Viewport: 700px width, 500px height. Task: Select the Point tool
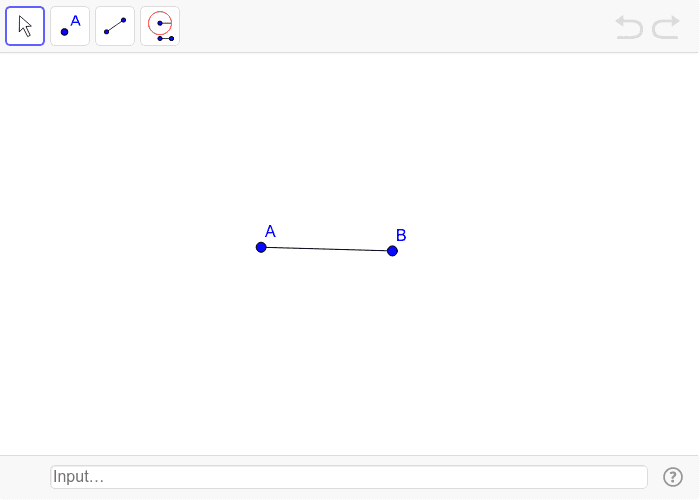coord(70,26)
